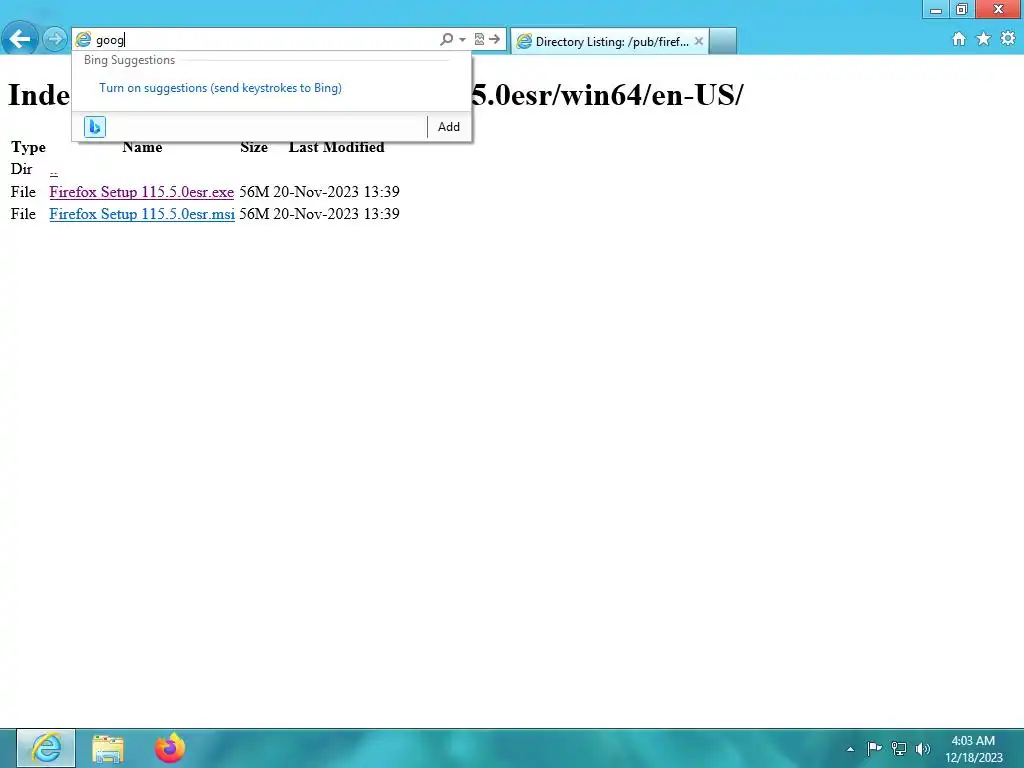Click the forward navigation arrow
The width and height of the screenshot is (1024, 768).
click(x=55, y=39)
